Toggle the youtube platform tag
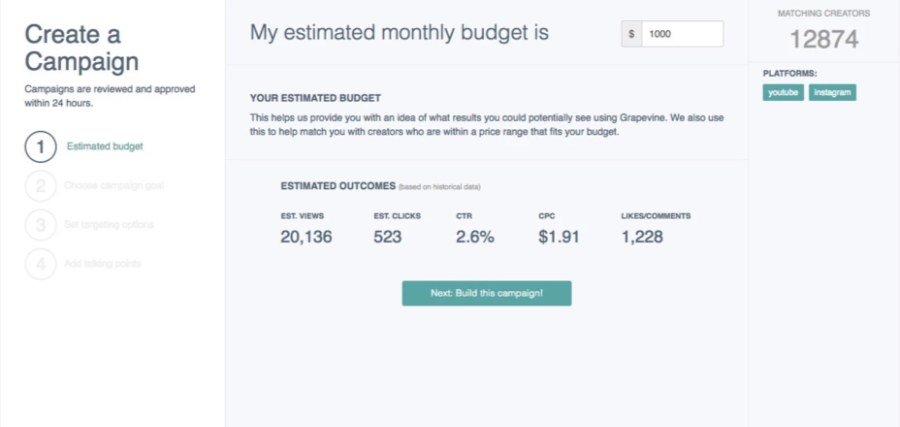This screenshot has height=427, width=900. [x=781, y=92]
